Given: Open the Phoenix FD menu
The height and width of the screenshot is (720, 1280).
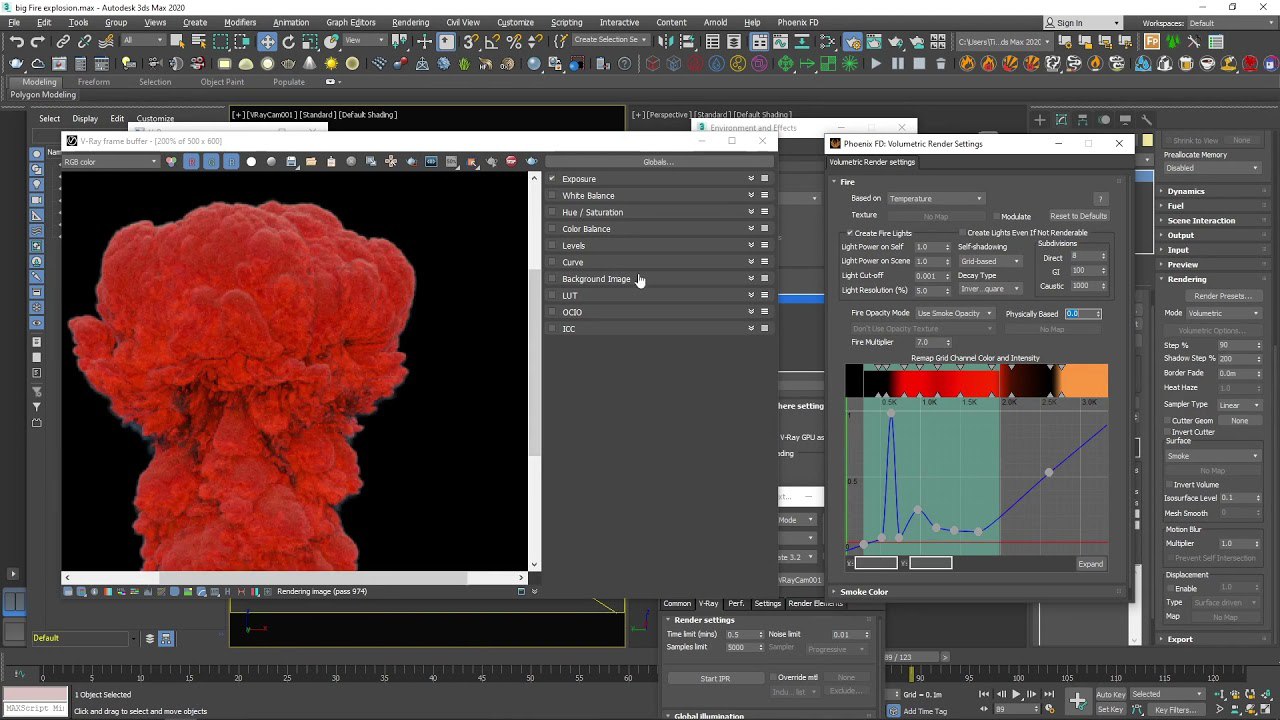Looking at the screenshot, I should tap(797, 22).
